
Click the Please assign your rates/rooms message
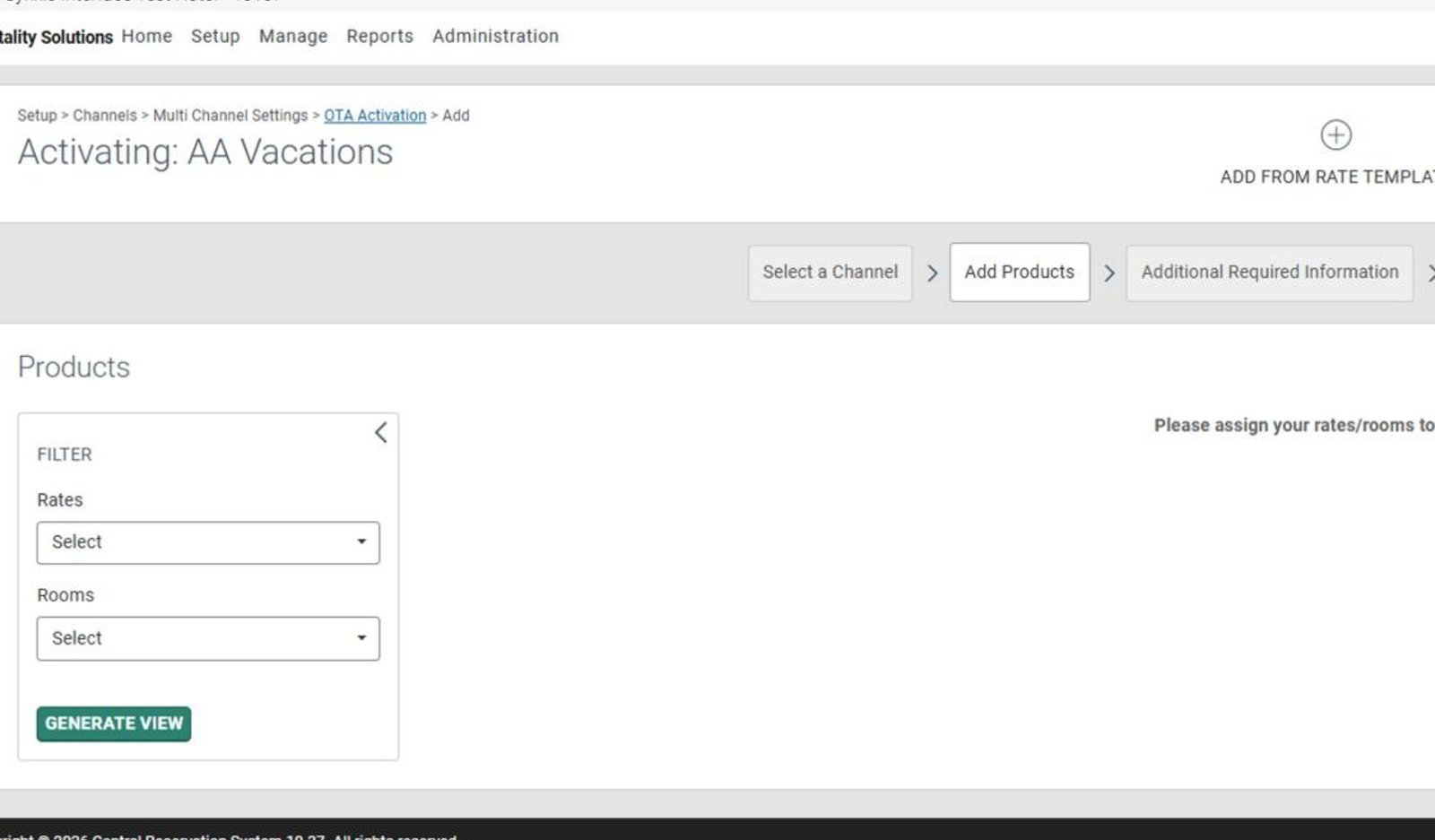(x=1294, y=425)
